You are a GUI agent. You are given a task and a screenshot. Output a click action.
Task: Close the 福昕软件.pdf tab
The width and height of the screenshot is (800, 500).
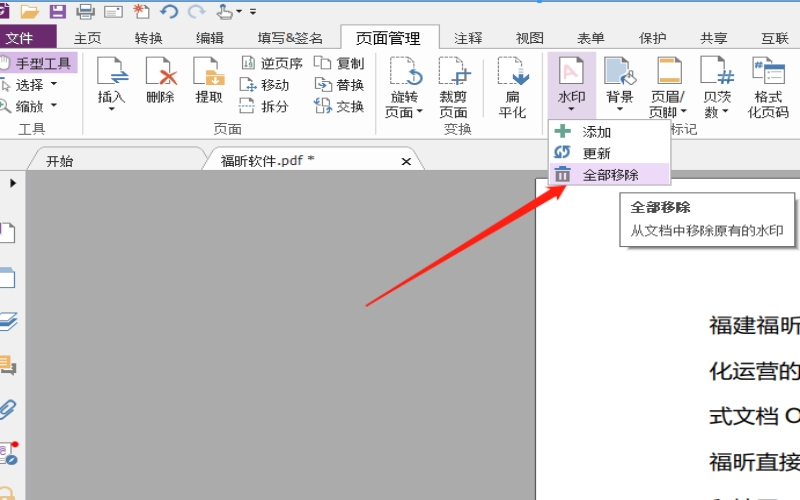coord(406,162)
